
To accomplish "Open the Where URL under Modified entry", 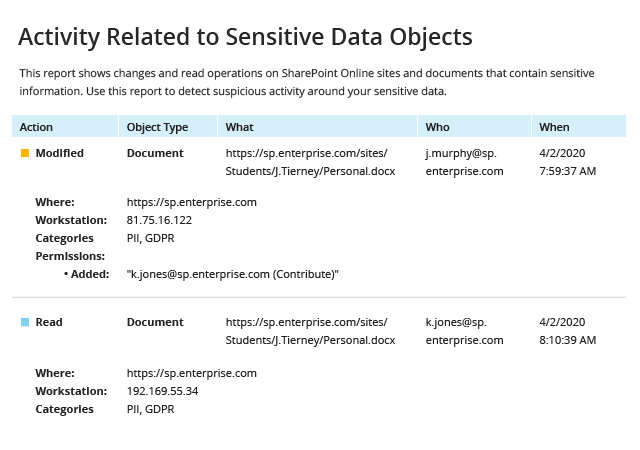I will [191, 202].
